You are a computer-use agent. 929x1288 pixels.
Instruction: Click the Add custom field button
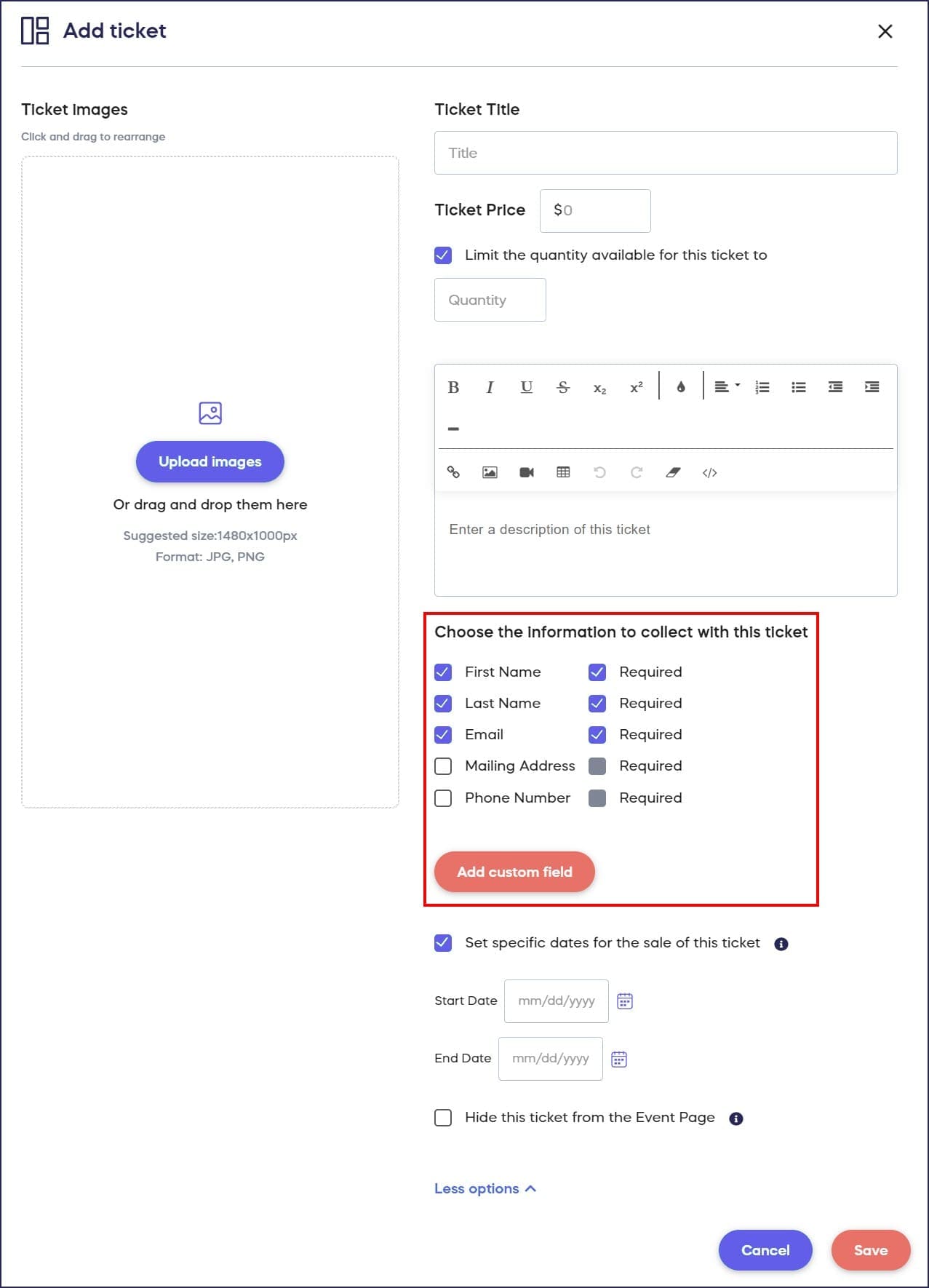click(x=514, y=872)
